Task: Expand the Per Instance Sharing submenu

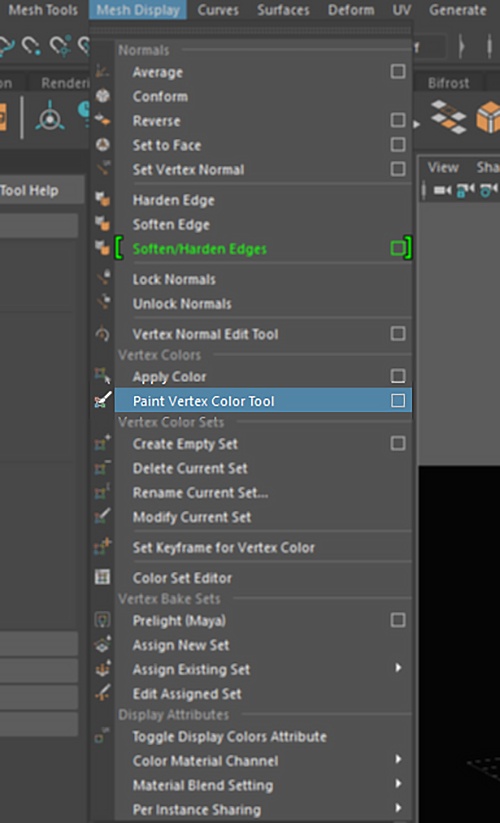Action: click(398, 808)
